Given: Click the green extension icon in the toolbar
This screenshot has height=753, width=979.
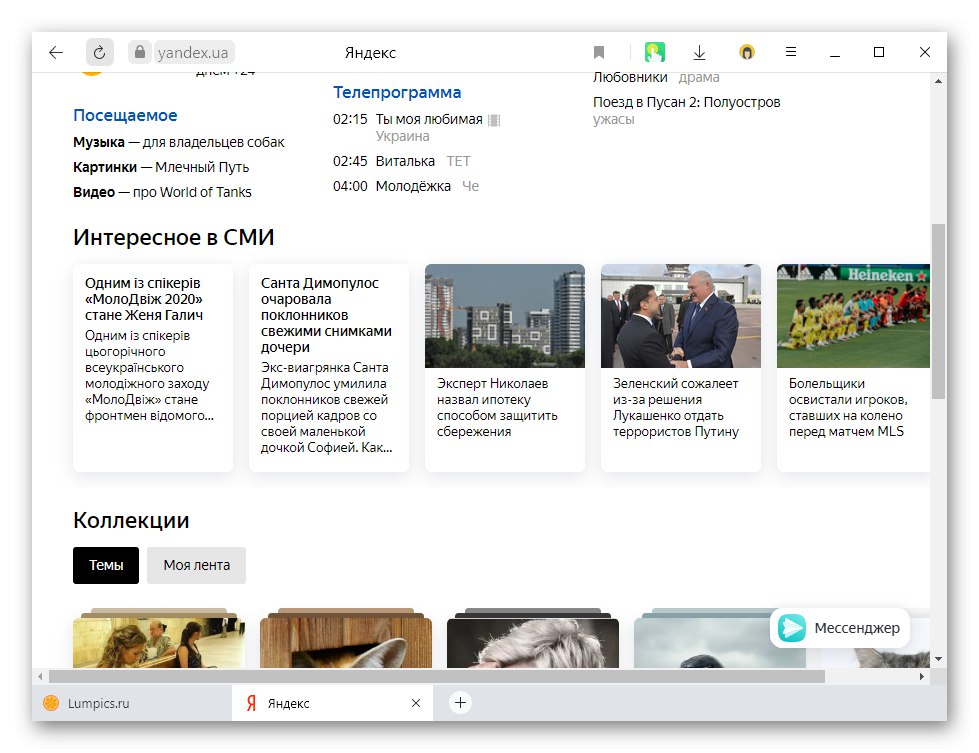Looking at the screenshot, I should pos(655,51).
